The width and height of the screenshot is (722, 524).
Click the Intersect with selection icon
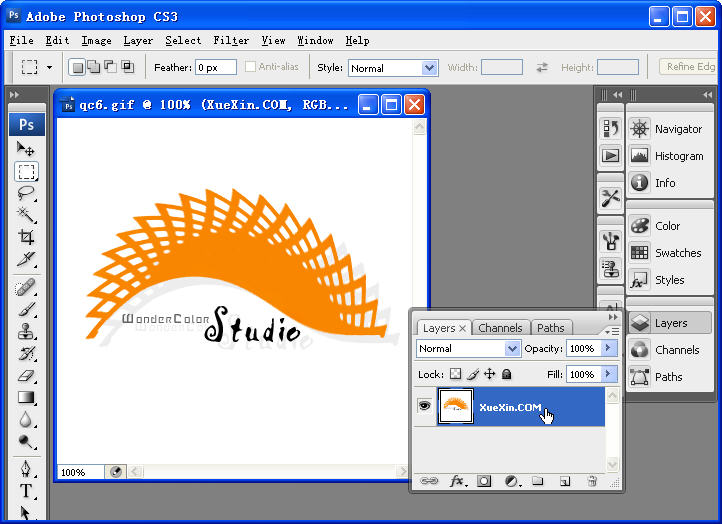(x=128, y=67)
